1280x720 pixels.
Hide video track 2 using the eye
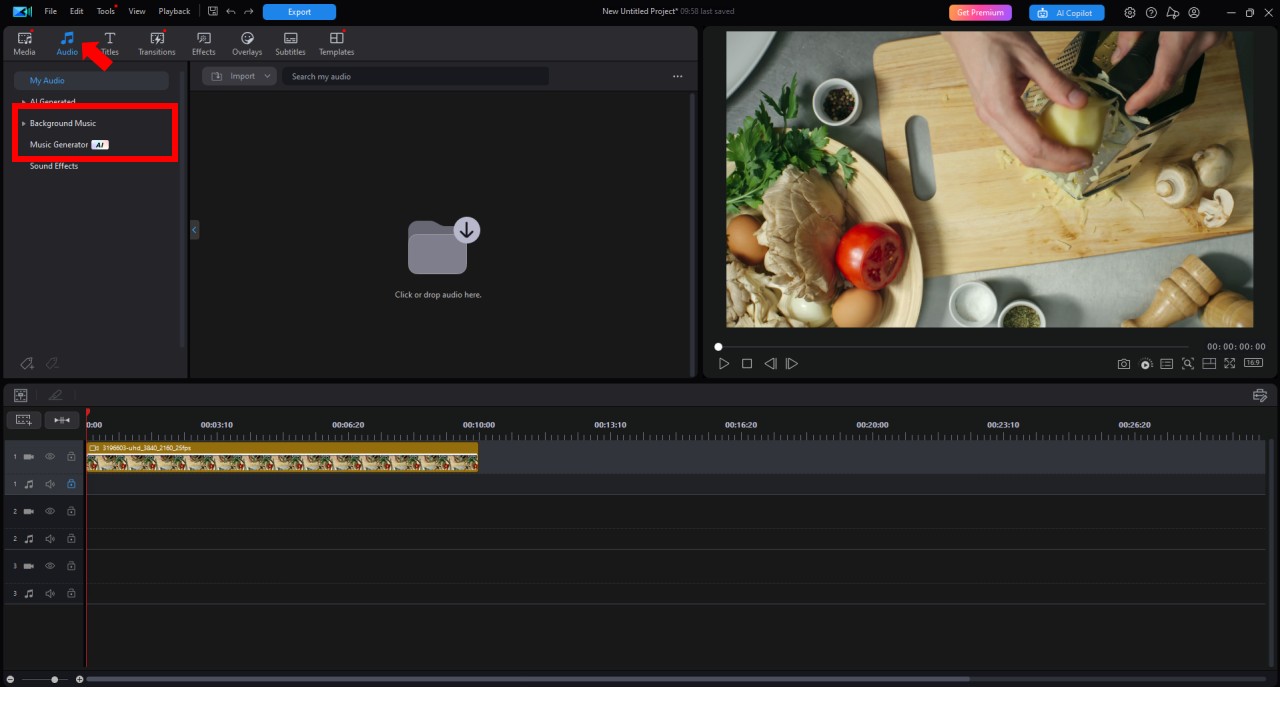(x=50, y=511)
